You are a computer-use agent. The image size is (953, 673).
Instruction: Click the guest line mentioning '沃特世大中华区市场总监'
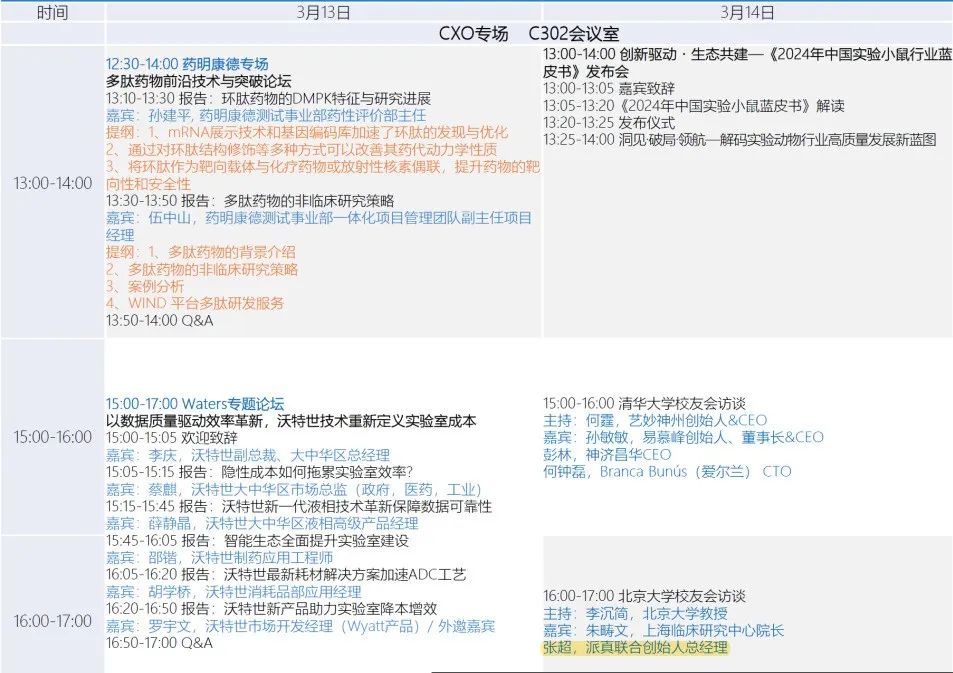coord(294,489)
